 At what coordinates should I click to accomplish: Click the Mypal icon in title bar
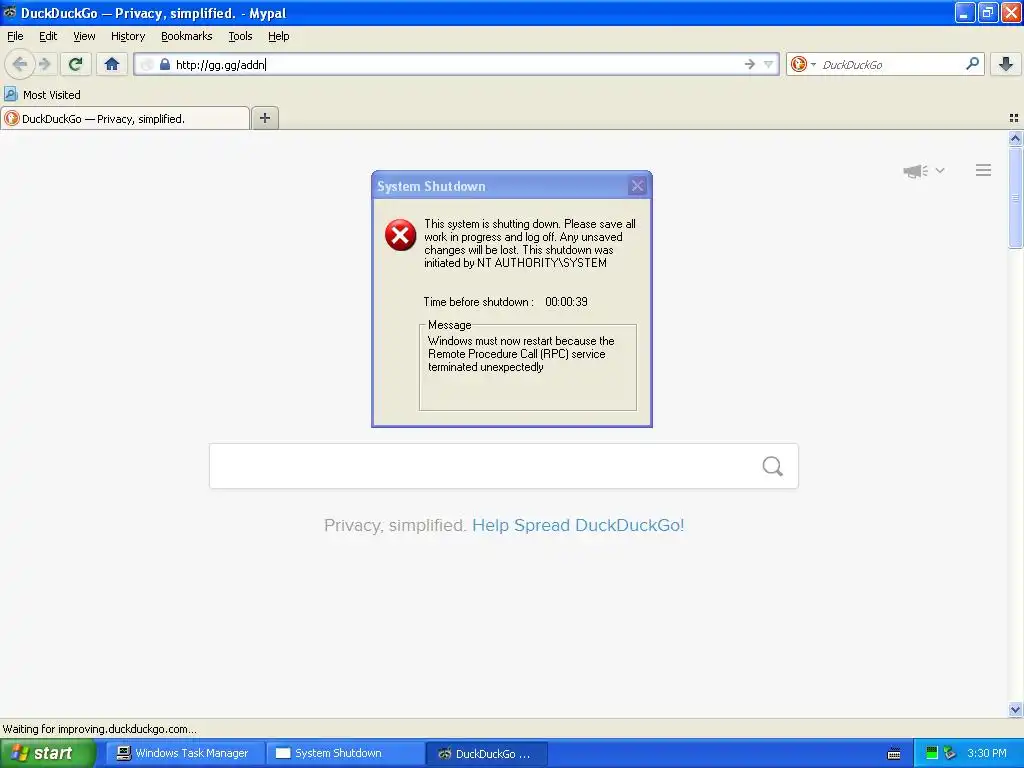coord(10,12)
